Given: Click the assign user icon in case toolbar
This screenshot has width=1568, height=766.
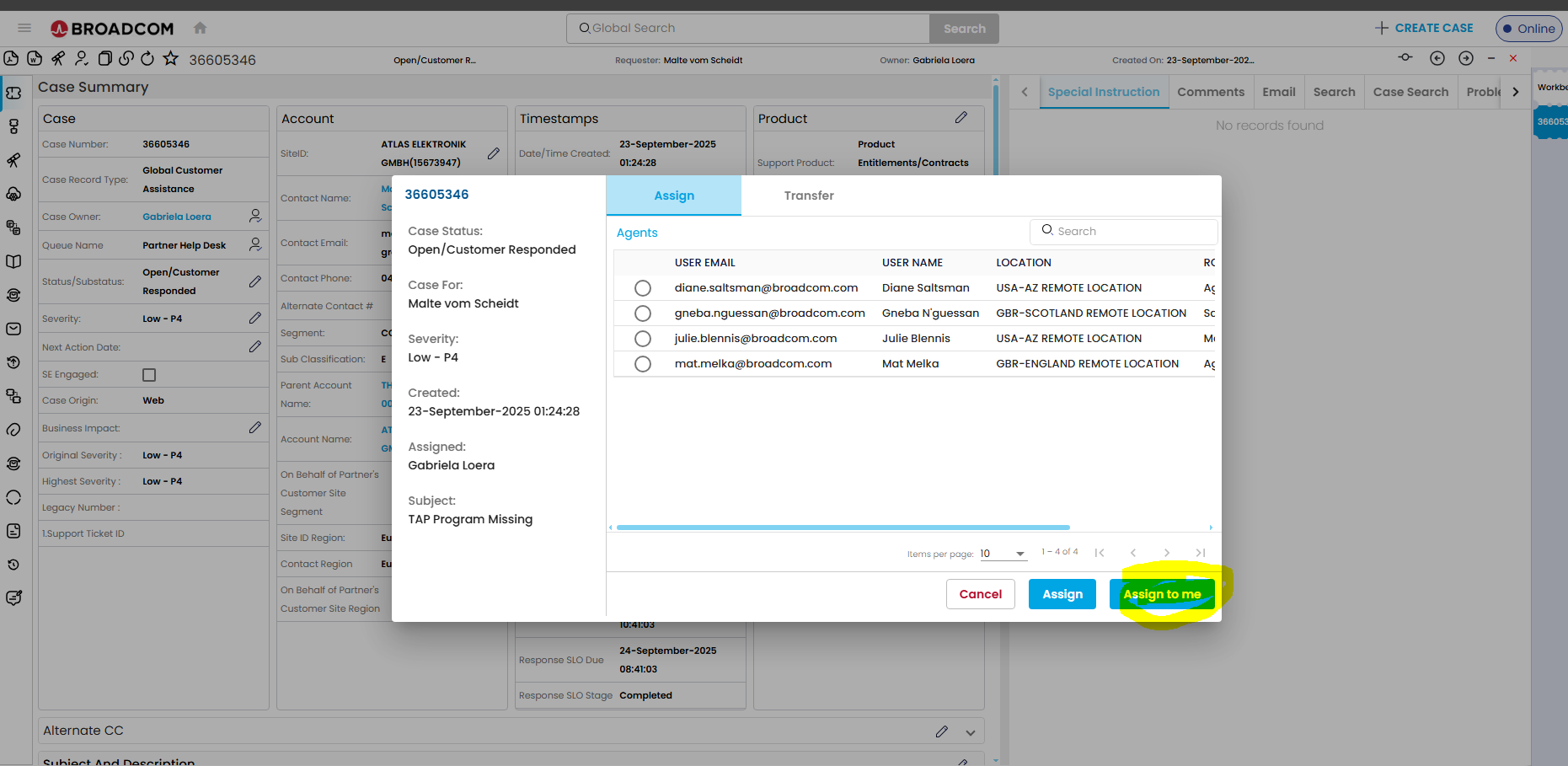Looking at the screenshot, I should pyautogui.click(x=82, y=58).
